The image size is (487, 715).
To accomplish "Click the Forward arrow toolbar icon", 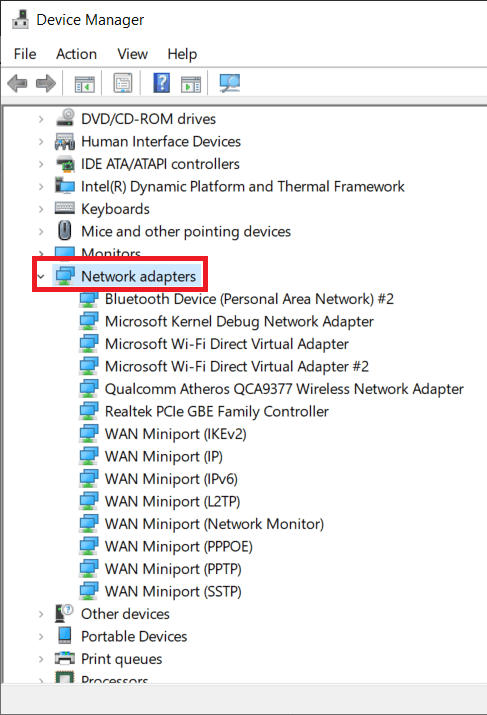I will pos(46,83).
